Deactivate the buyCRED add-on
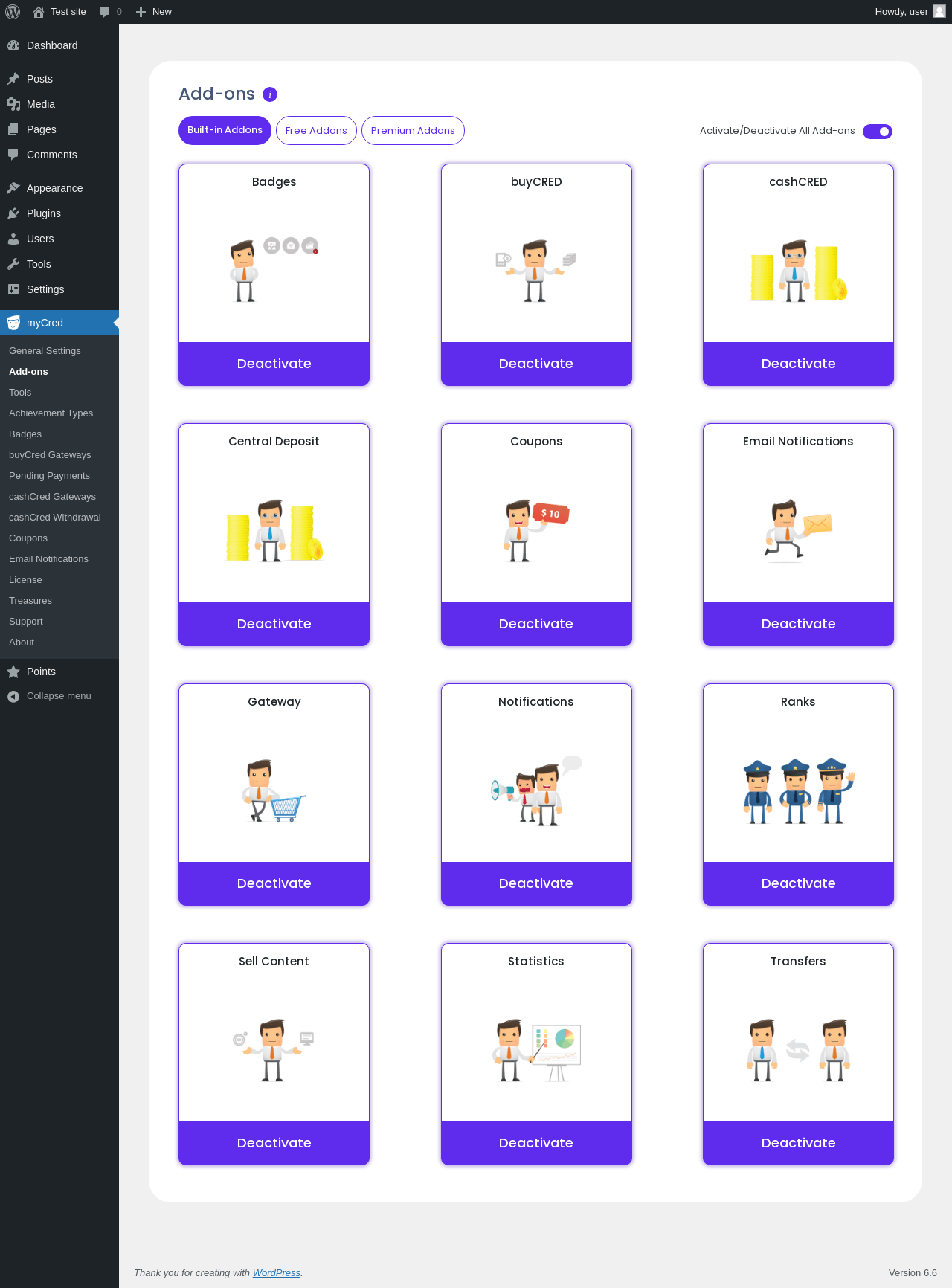 pyautogui.click(x=536, y=364)
